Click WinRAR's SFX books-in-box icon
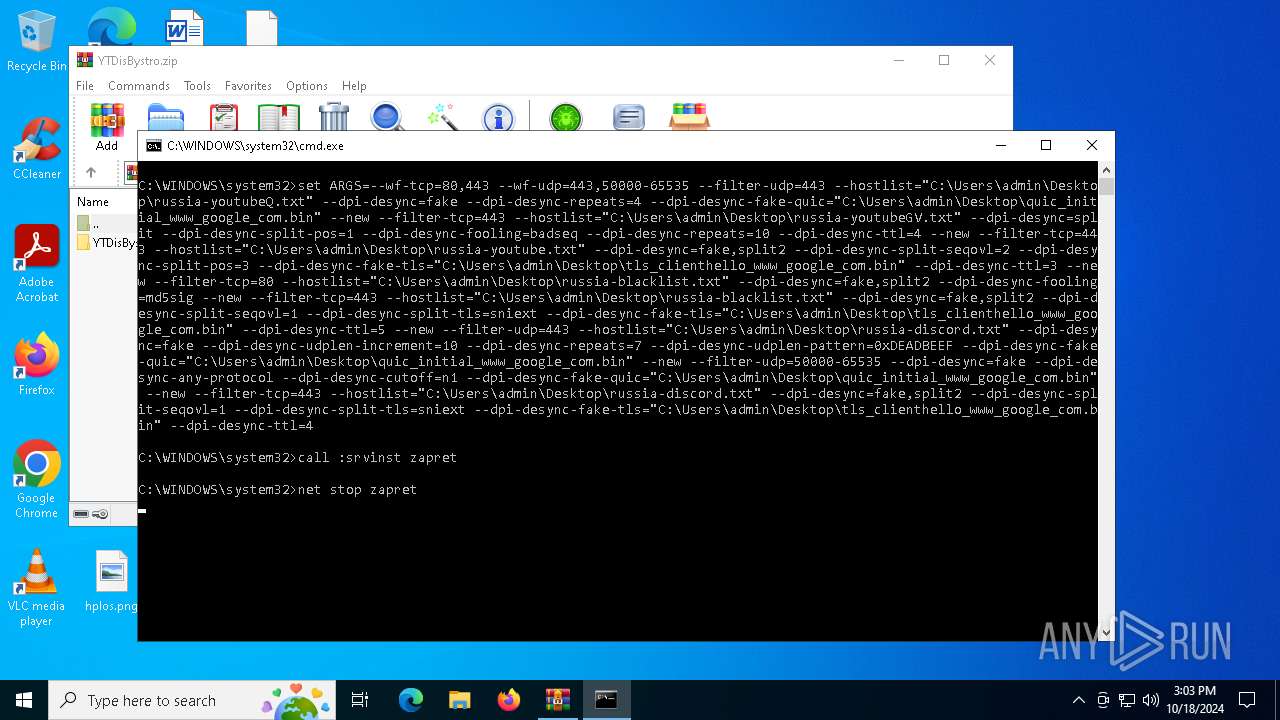 689,117
